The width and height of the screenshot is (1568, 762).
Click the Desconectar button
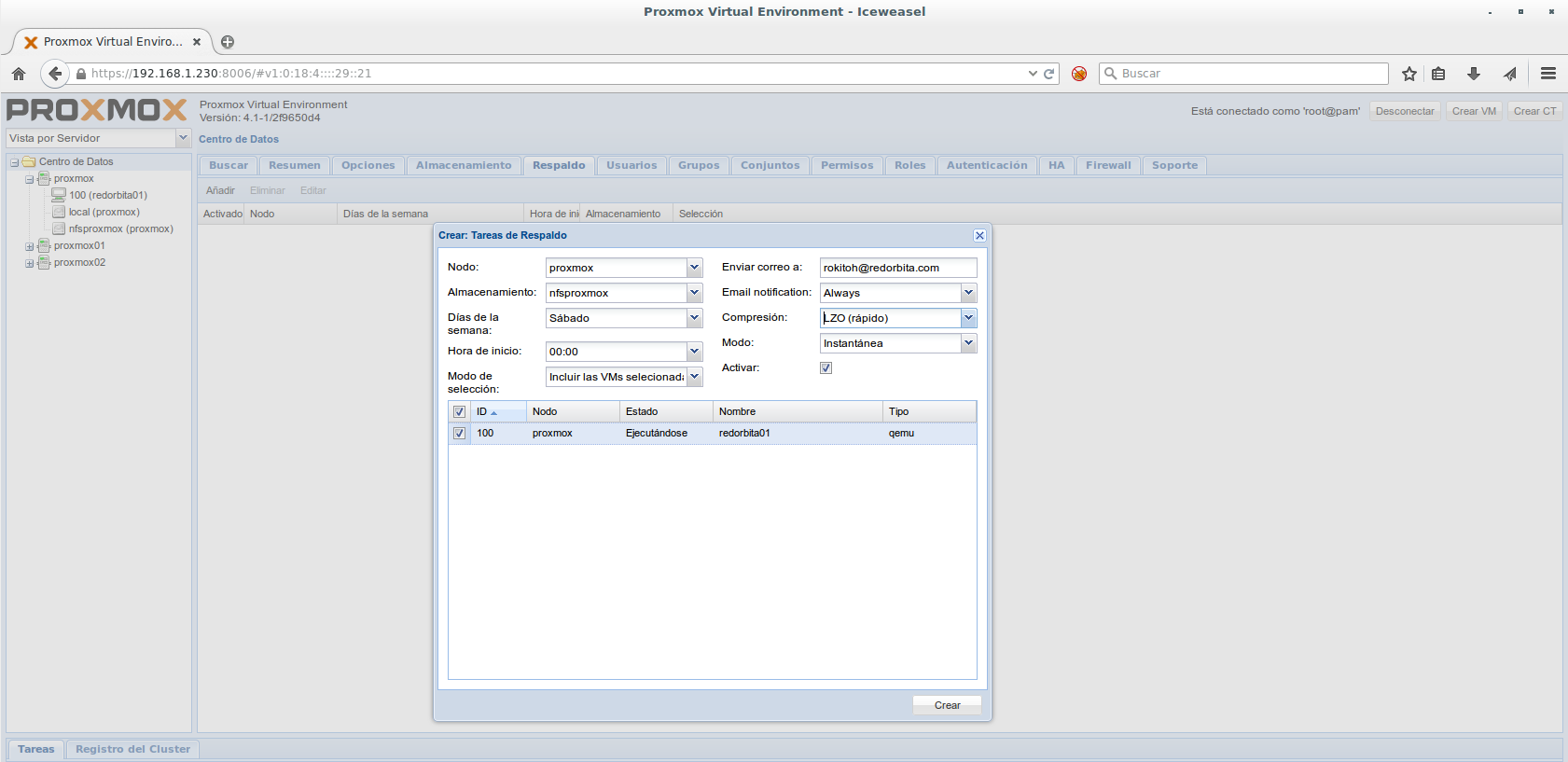1404,111
